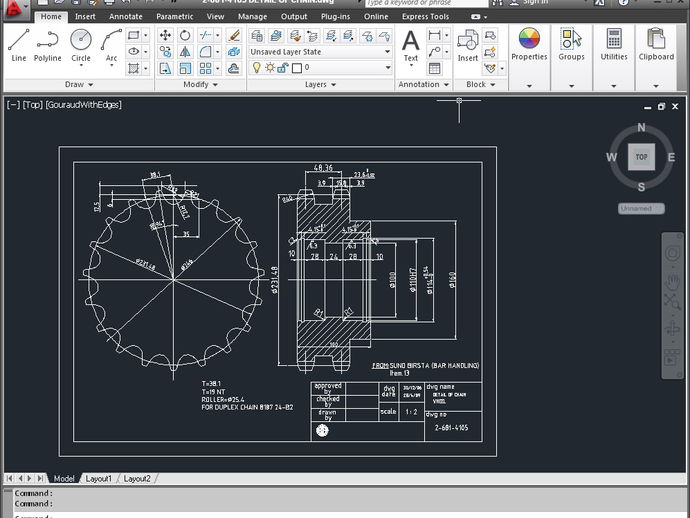690x518 pixels.
Task: Expand the Modify panel
Action: 201,84
